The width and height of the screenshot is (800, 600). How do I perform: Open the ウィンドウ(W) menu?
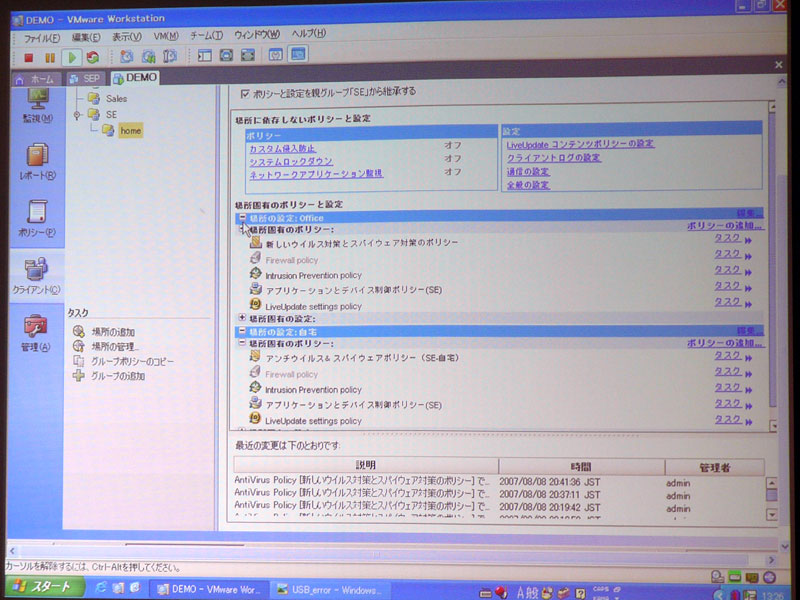[257, 35]
